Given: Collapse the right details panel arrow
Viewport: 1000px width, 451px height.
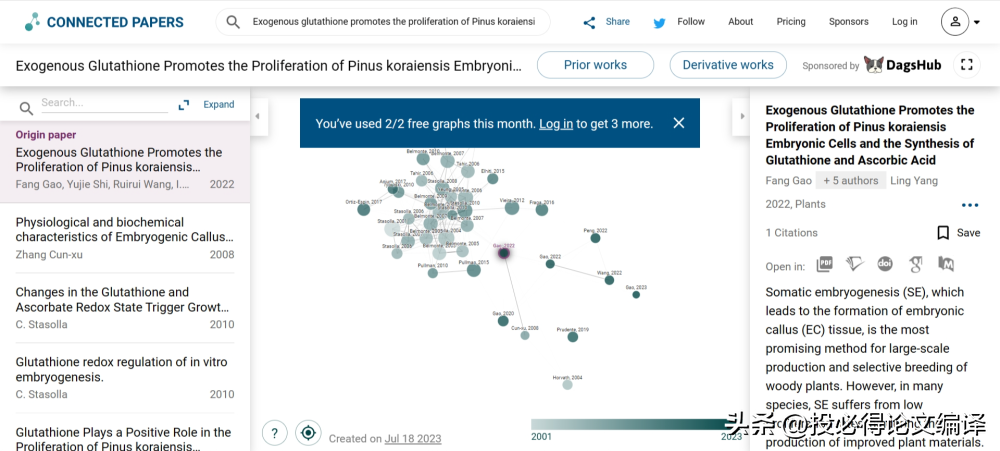Looking at the screenshot, I should [x=743, y=116].
